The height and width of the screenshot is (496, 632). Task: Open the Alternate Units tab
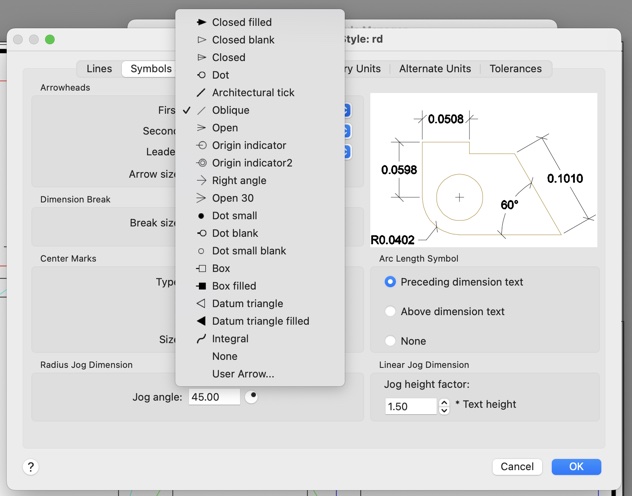(x=435, y=68)
